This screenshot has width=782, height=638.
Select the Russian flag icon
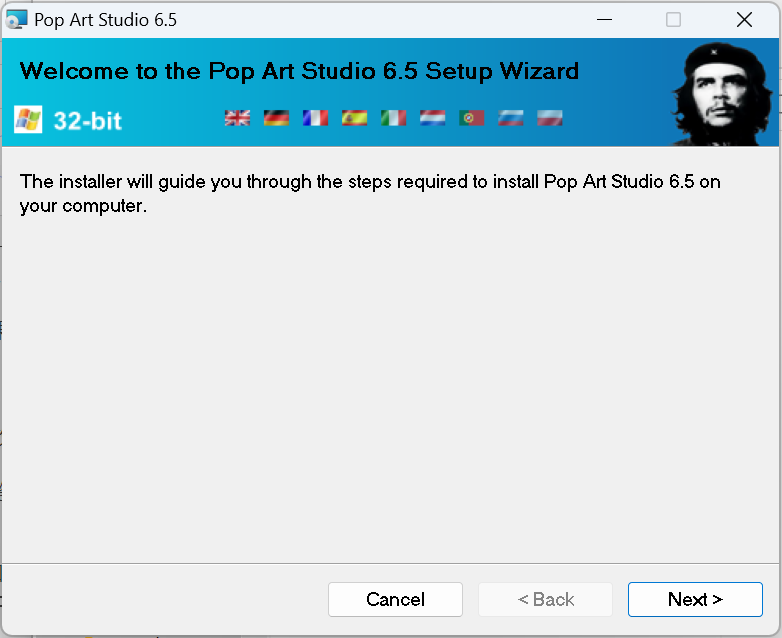(x=511, y=118)
